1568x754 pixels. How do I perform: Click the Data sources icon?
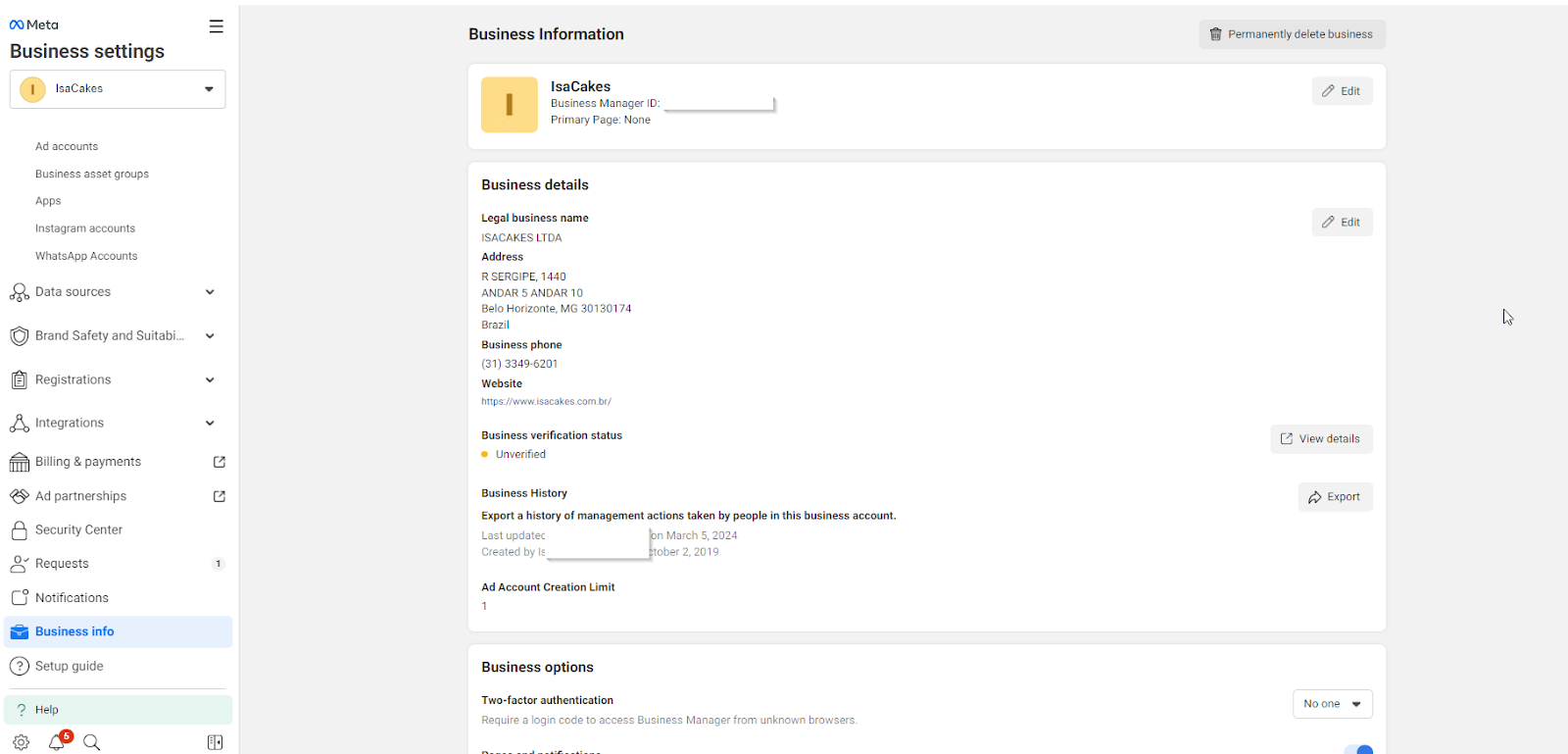pyautogui.click(x=19, y=292)
